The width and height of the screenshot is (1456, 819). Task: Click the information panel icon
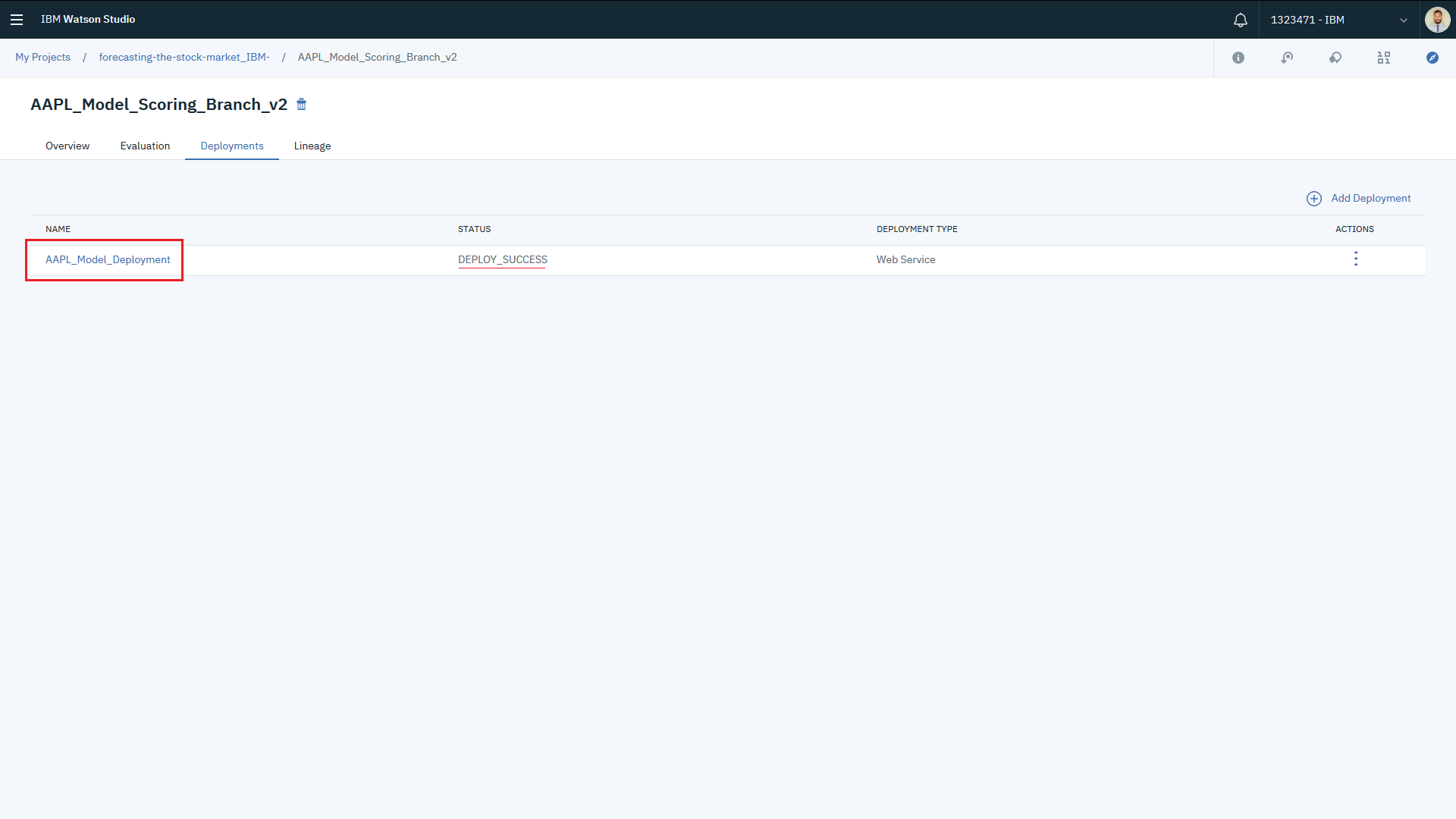1238,58
